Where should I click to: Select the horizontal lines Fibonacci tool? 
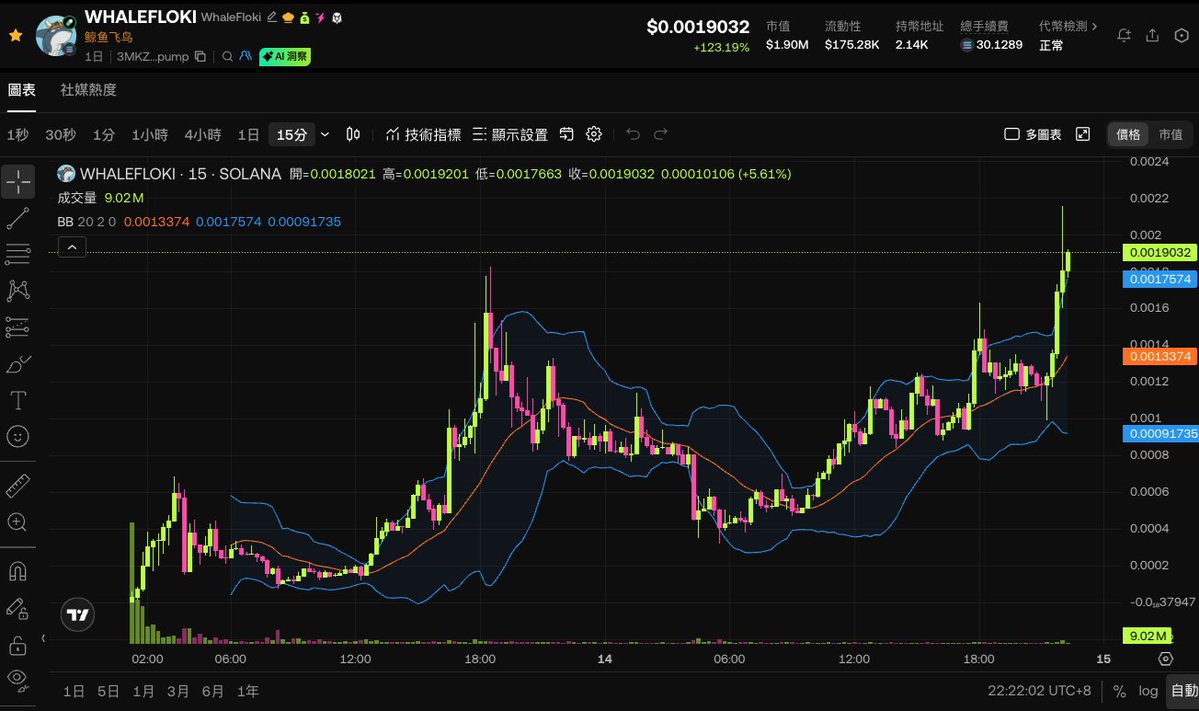pyautogui.click(x=18, y=255)
